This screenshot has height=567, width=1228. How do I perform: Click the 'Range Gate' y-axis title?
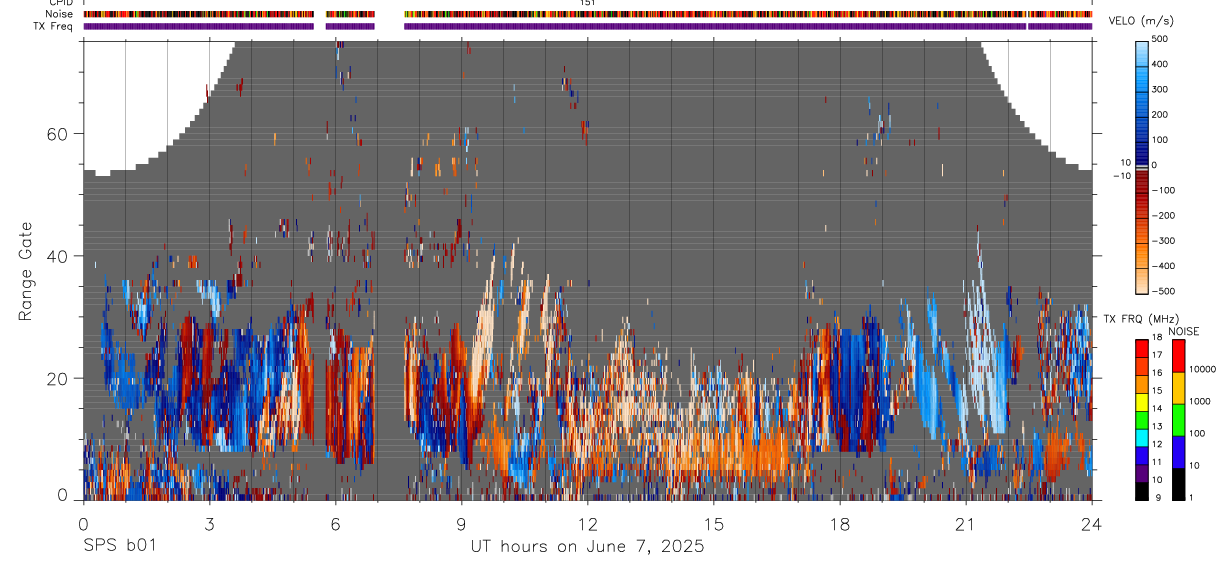pyautogui.click(x=26, y=272)
